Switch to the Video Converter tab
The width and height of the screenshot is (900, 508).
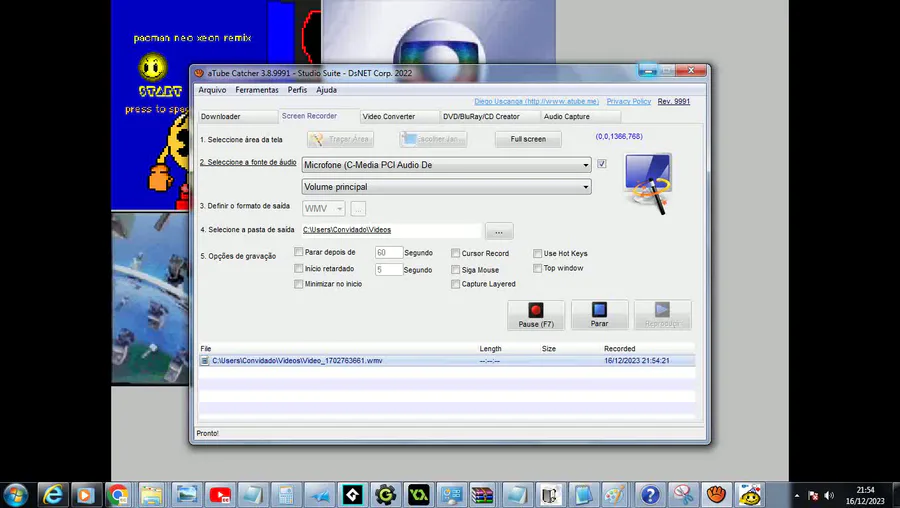[399, 117]
